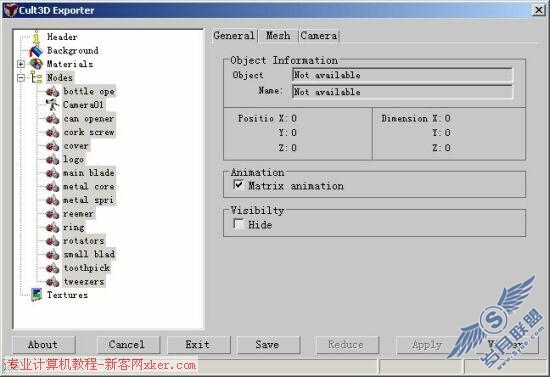Viewport: 550px width, 377px height.
Task: Click the metal spri node icon
Action: point(52,200)
